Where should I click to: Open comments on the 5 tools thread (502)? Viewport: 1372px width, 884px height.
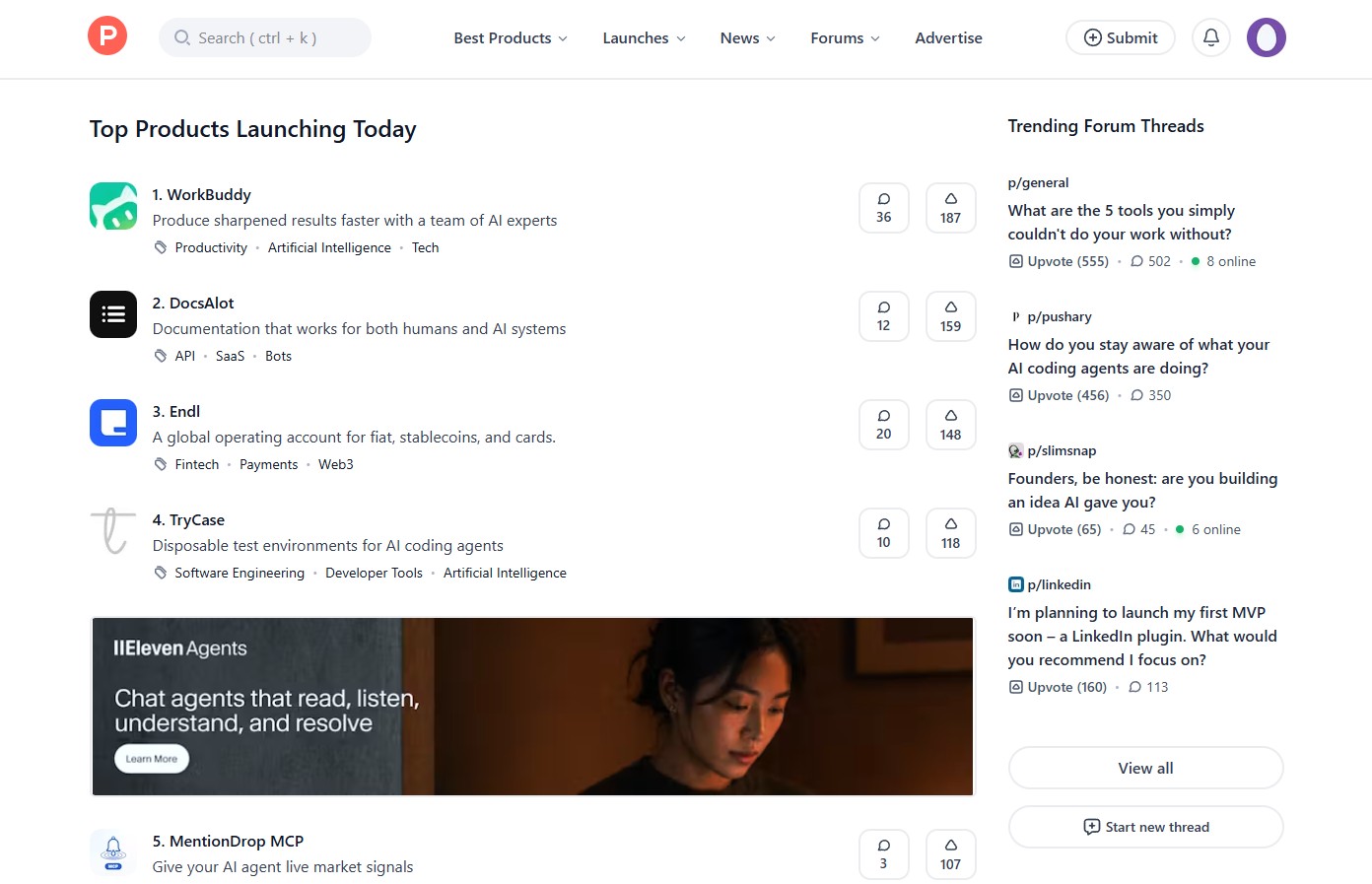[1150, 261]
